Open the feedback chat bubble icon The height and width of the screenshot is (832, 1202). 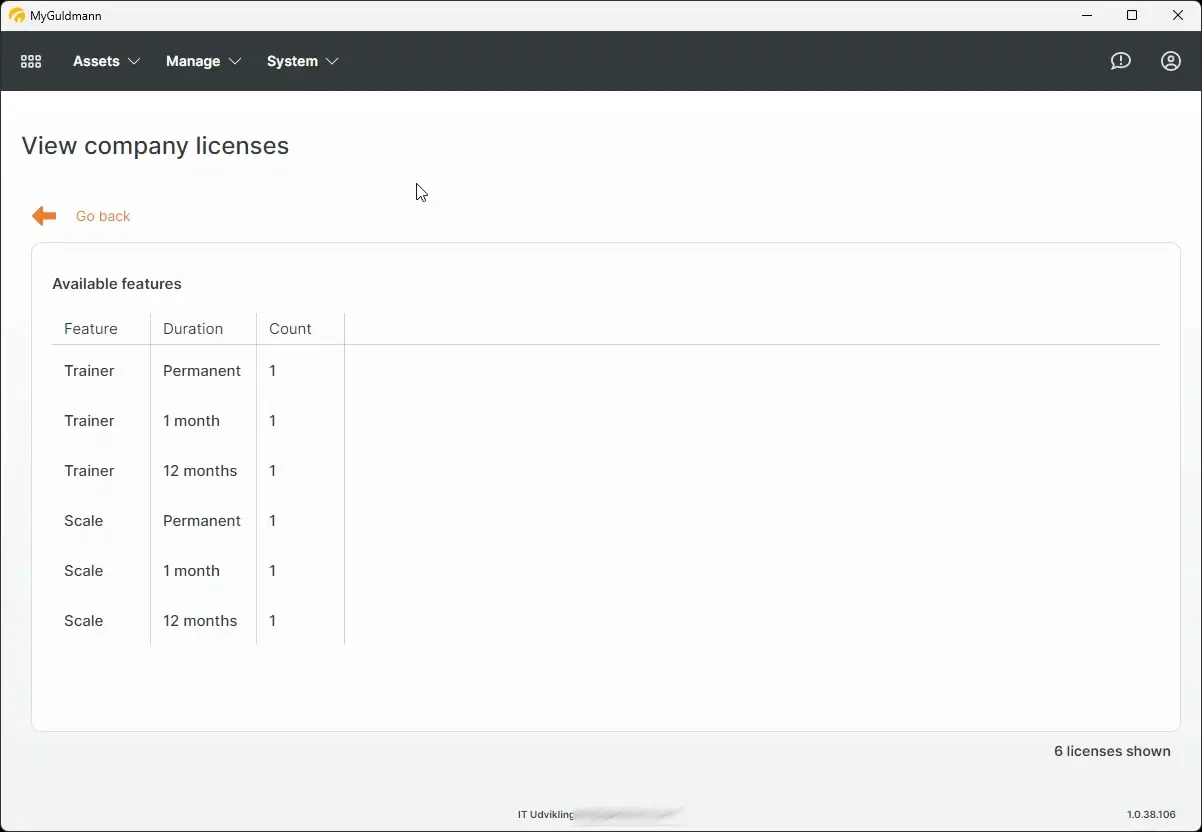pyautogui.click(x=1120, y=61)
